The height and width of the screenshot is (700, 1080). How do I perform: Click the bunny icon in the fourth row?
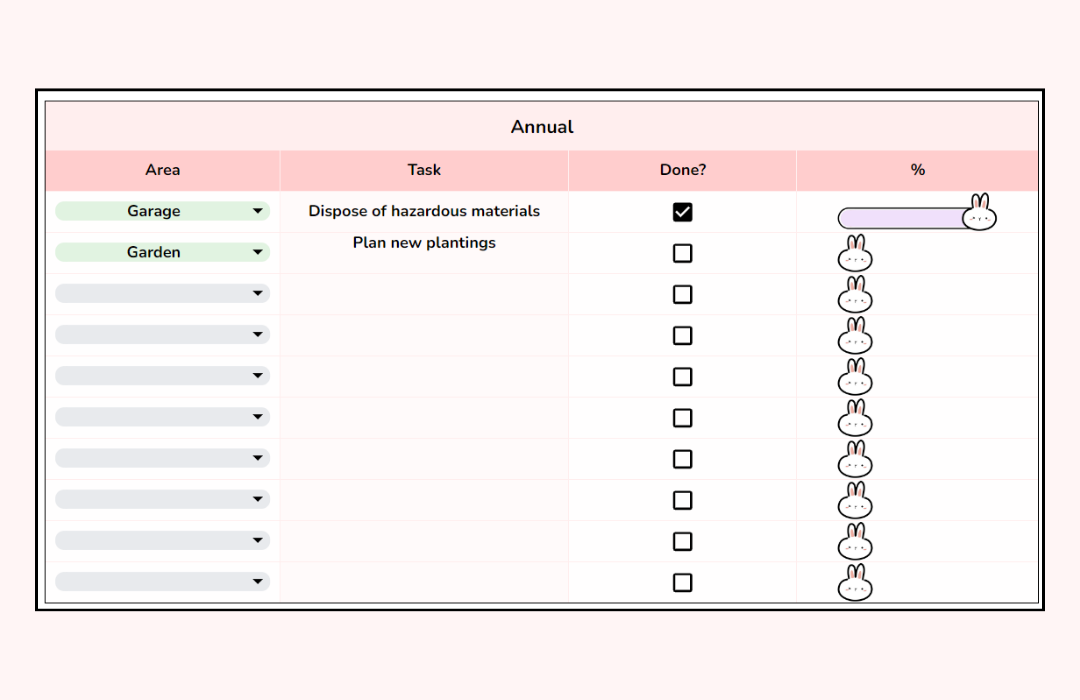855,339
